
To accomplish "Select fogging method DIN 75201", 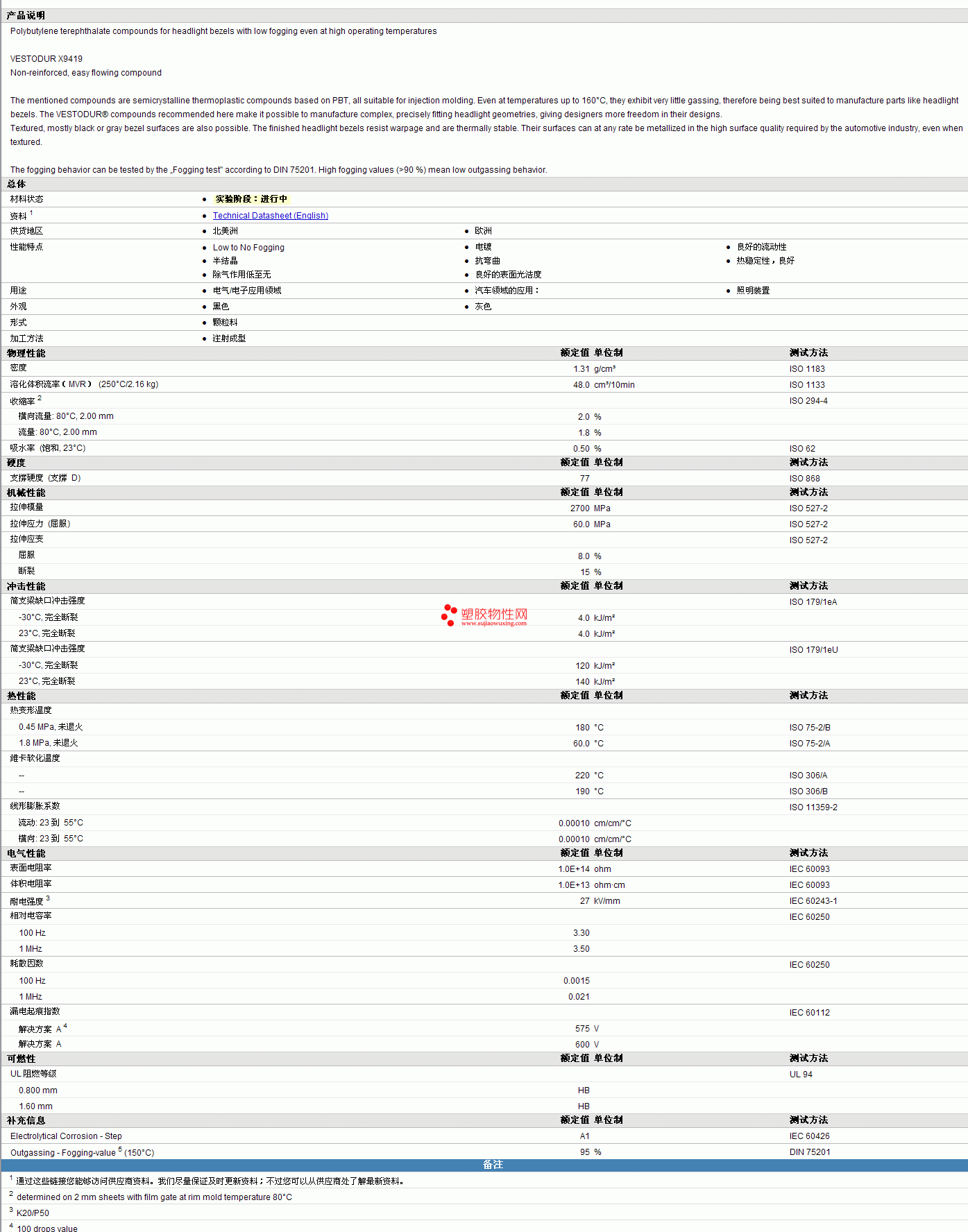I will (810, 1152).
